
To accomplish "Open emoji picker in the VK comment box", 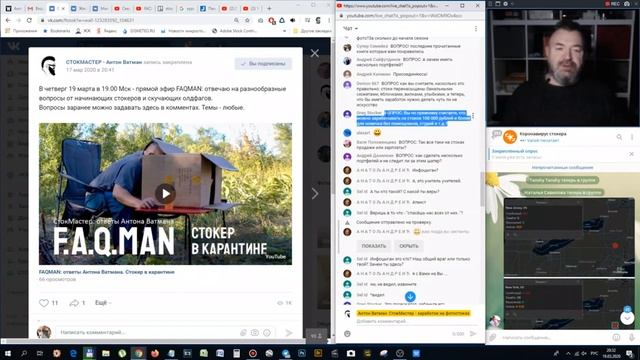I will click(x=267, y=333).
